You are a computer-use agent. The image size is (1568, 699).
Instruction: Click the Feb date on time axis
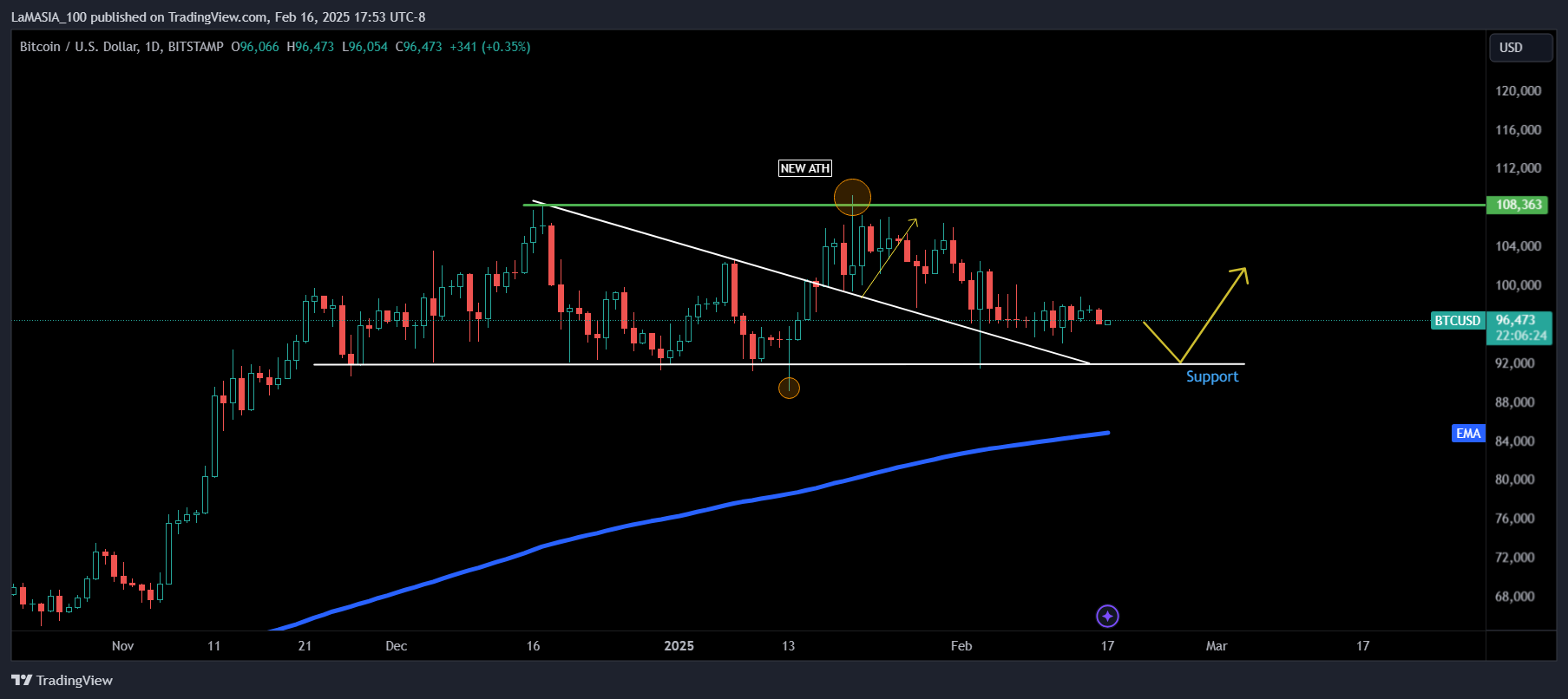coord(961,646)
